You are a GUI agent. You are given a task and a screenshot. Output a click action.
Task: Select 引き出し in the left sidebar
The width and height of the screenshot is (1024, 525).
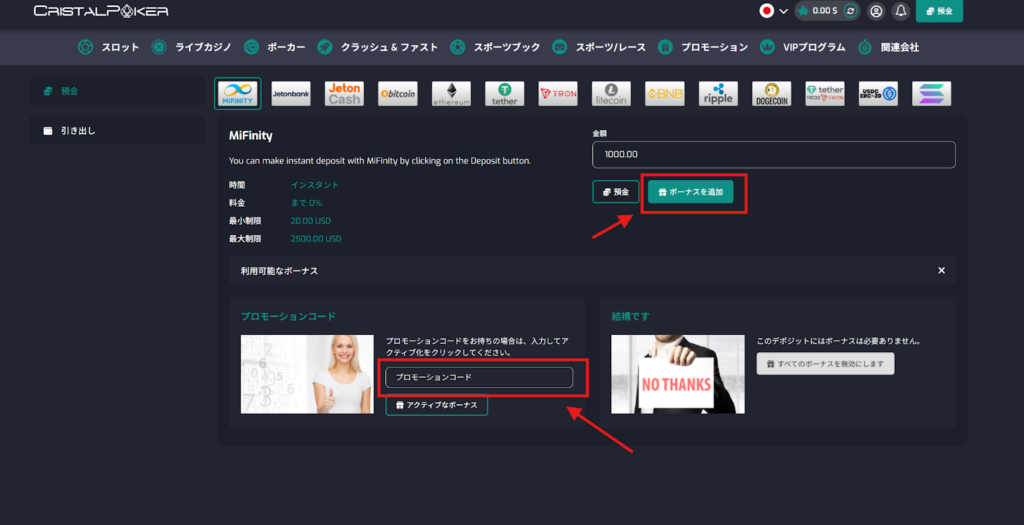[118, 131]
